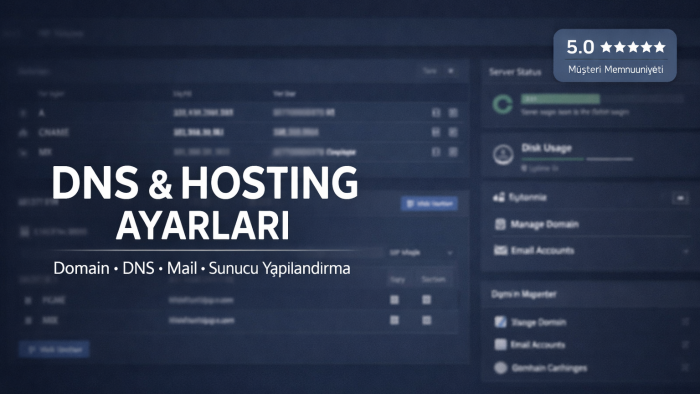Click the Manage Domain icon
The width and height of the screenshot is (700, 394).
[500, 224]
